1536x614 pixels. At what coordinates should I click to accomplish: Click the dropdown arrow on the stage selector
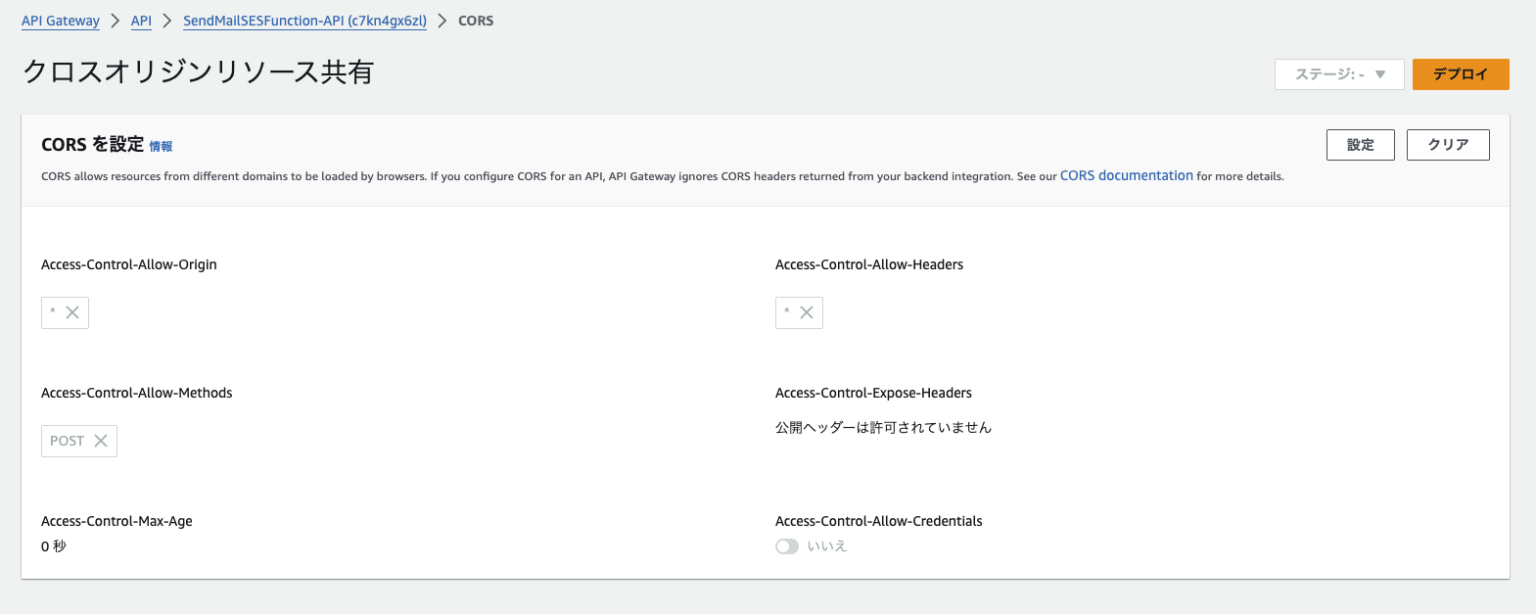pos(1382,73)
